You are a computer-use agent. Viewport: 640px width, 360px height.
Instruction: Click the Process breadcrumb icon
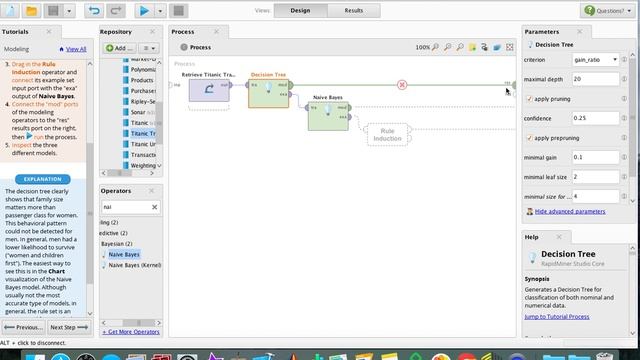184,47
